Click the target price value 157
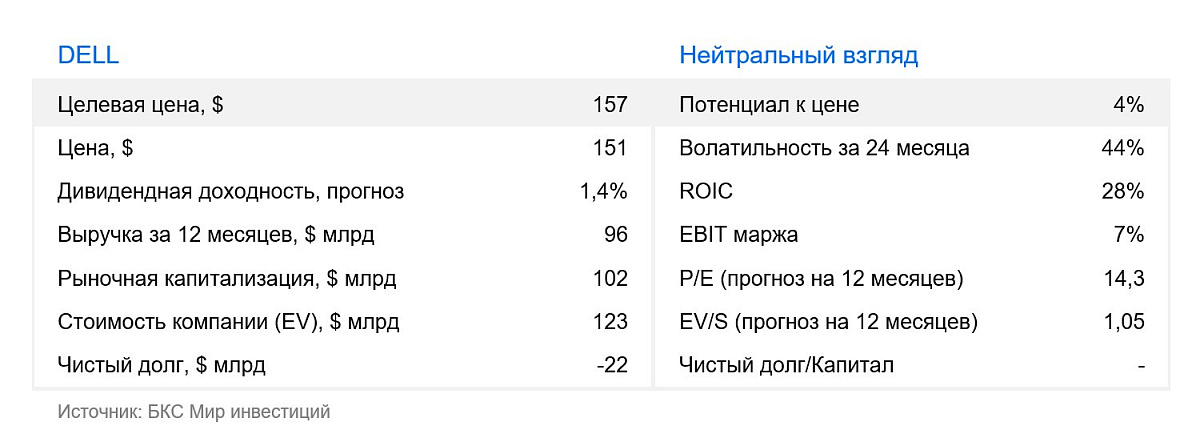This screenshot has width=1200, height=446. click(609, 105)
